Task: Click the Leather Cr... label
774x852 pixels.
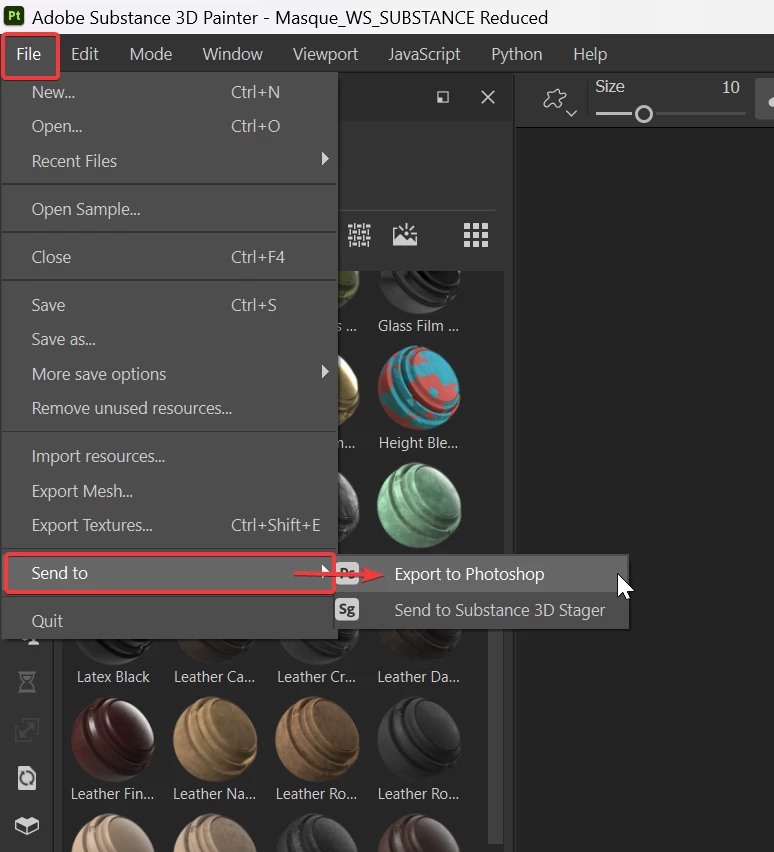Action: pyautogui.click(x=316, y=677)
